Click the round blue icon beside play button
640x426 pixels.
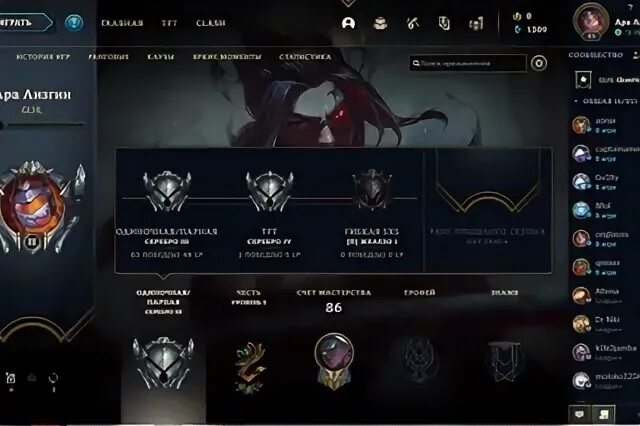tap(74, 22)
